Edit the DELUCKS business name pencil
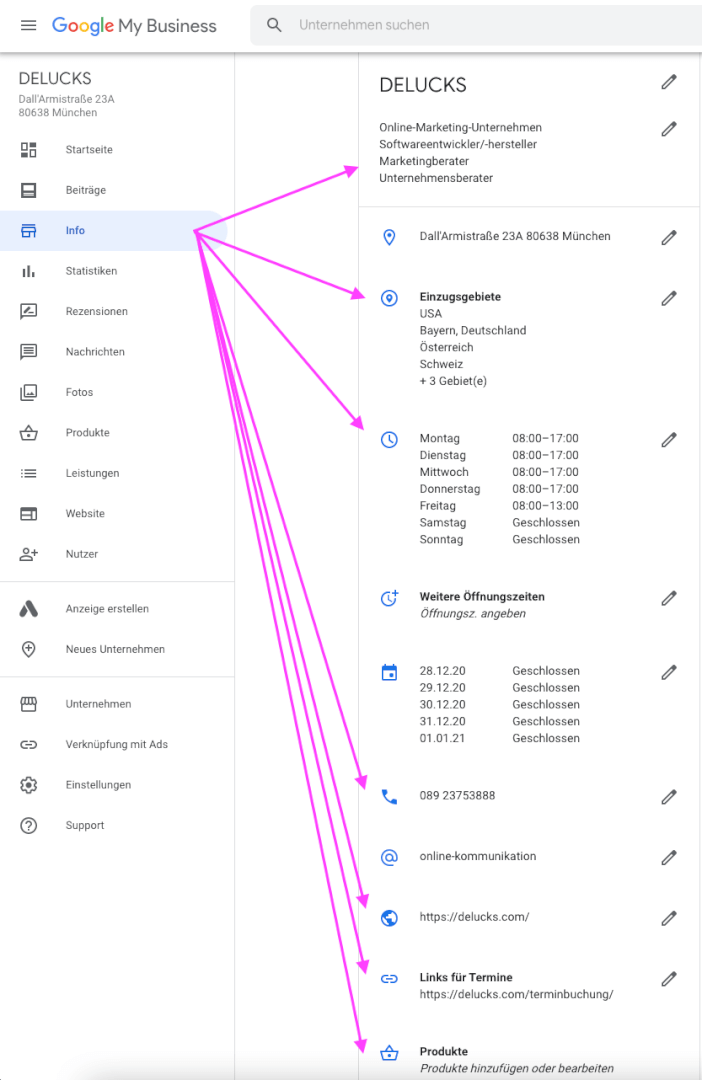 (669, 82)
